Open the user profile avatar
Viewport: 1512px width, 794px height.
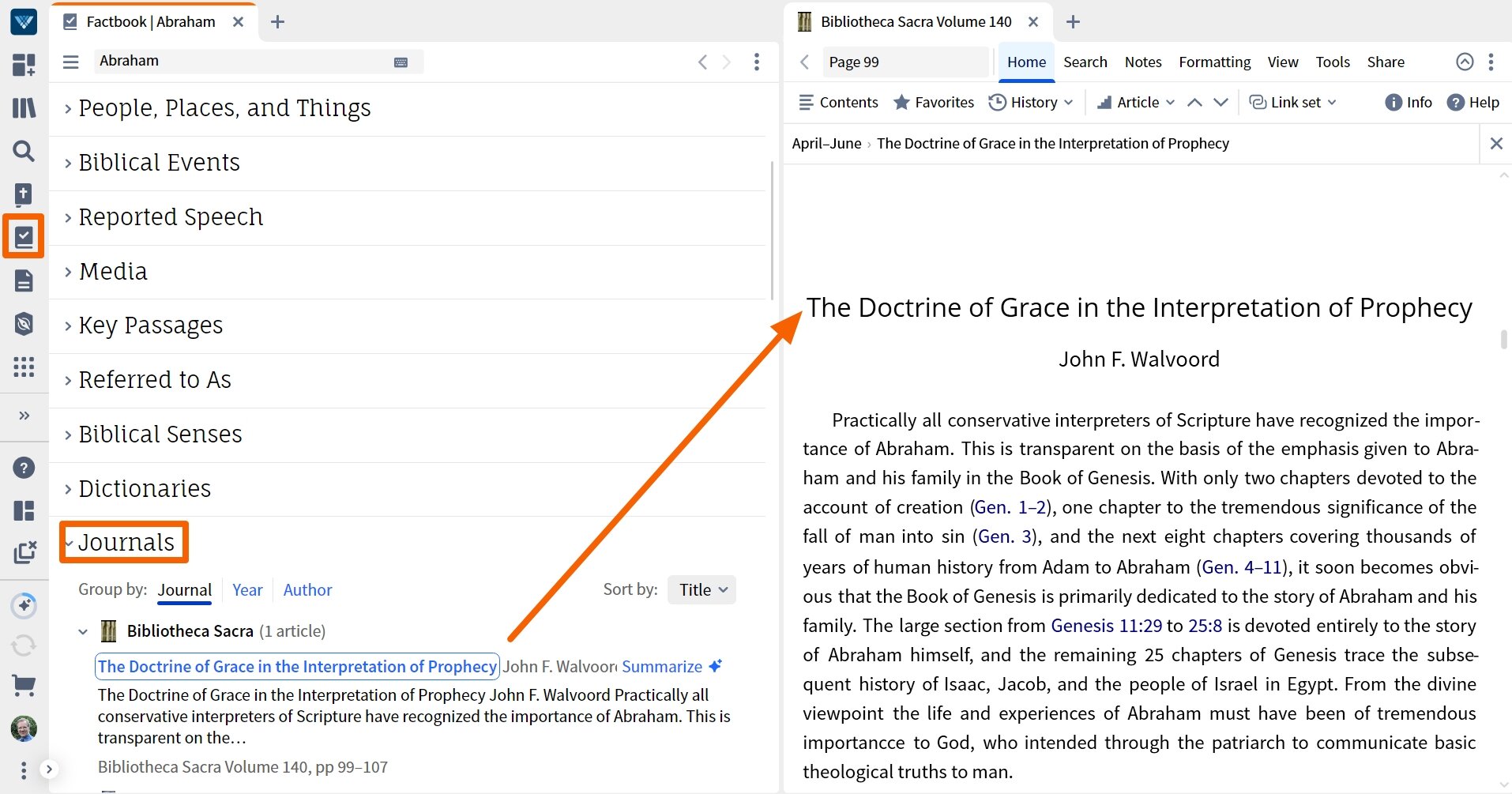[x=24, y=728]
